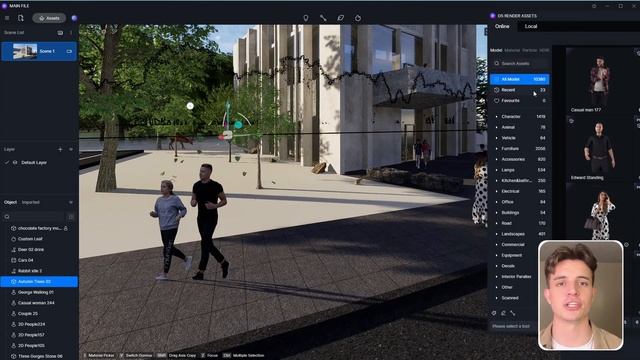This screenshot has height=360, width=640.
Task: Select the path tool icon in top toolbar
Action: pos(323,18)
